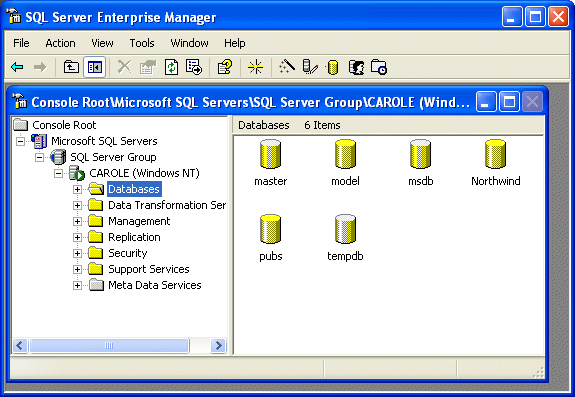Open the View menu
This screenshot has width=575, height=397.
[102, 43]
